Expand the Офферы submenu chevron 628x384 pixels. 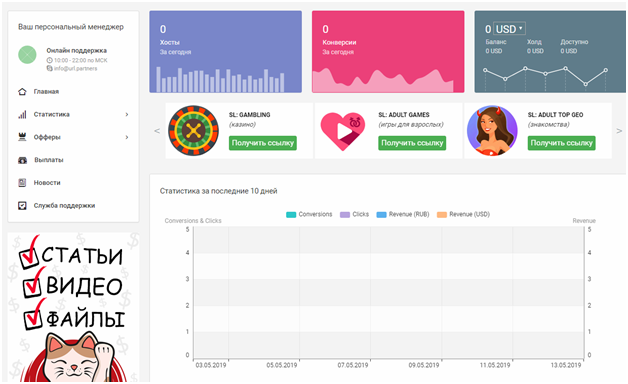(x=127, y=137)
